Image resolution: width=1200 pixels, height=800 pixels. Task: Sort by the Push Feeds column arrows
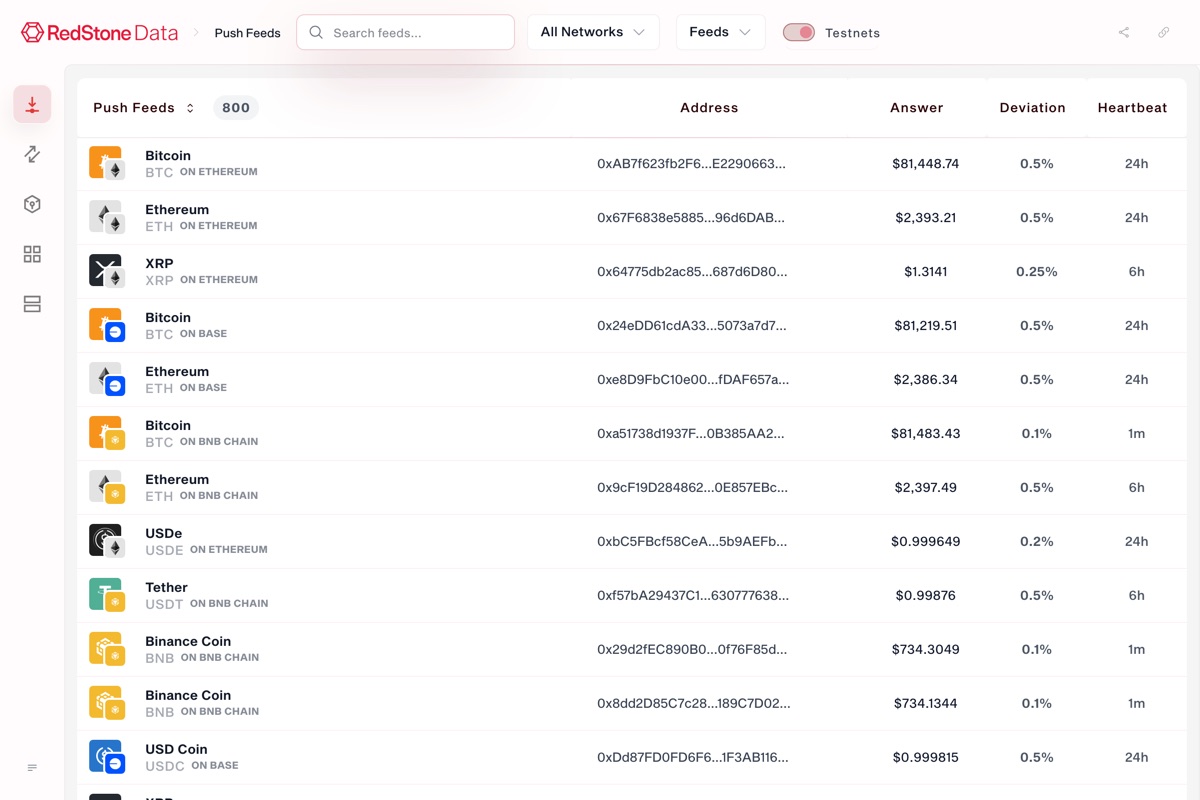click(x=190, y=108)
